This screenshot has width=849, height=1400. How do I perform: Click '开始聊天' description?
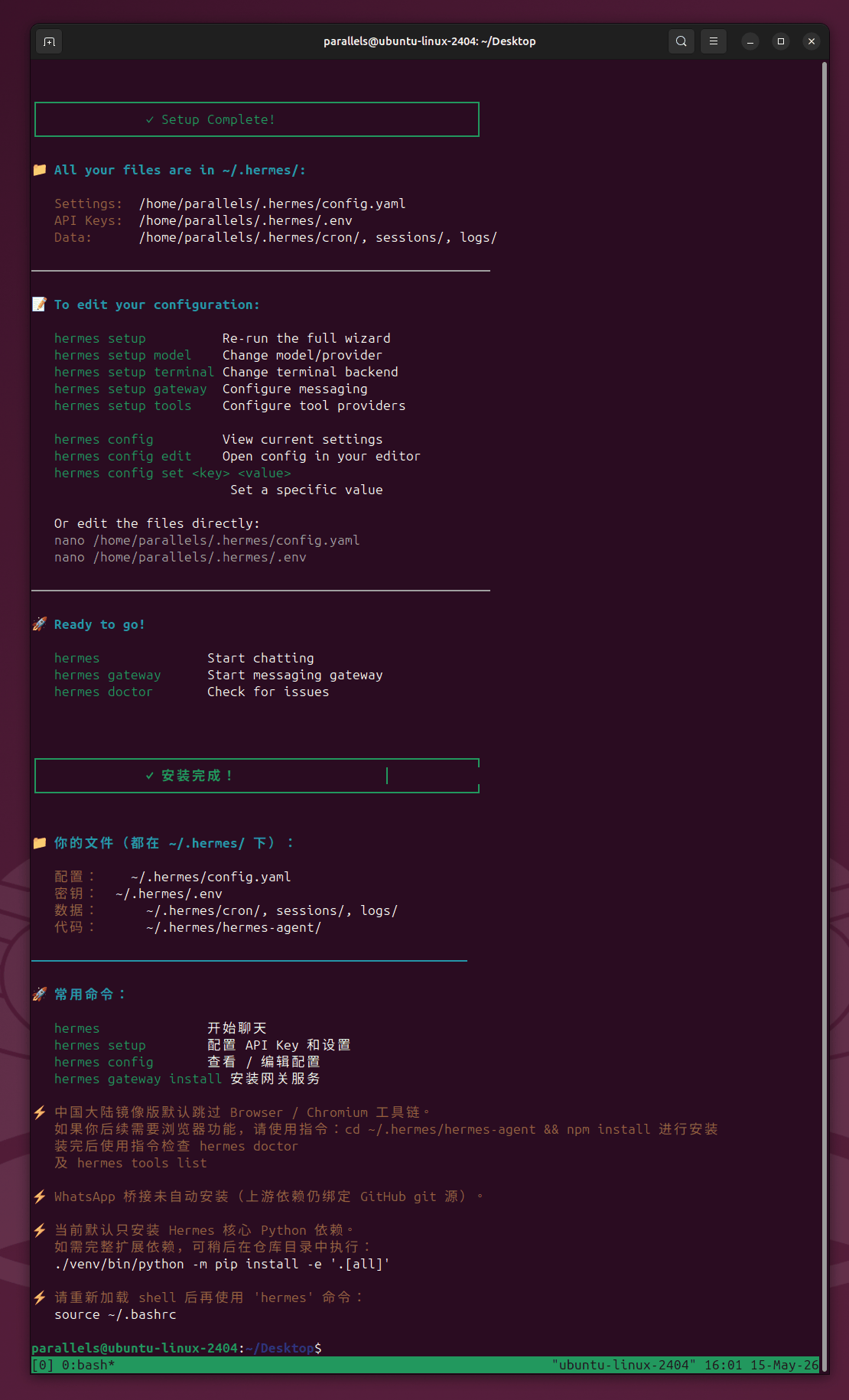(237, 1028)
